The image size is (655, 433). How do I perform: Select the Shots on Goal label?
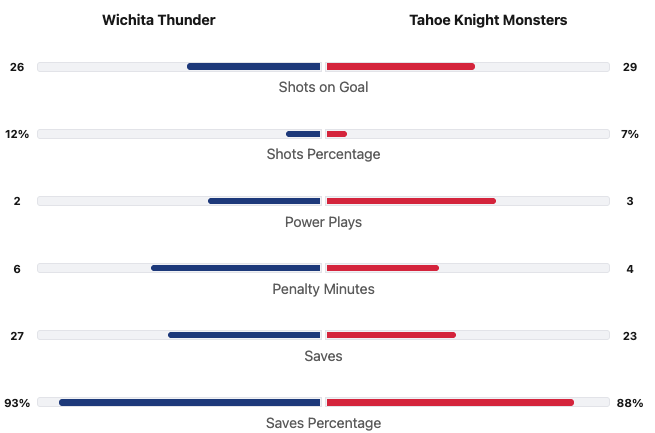(x=323, y=87)
